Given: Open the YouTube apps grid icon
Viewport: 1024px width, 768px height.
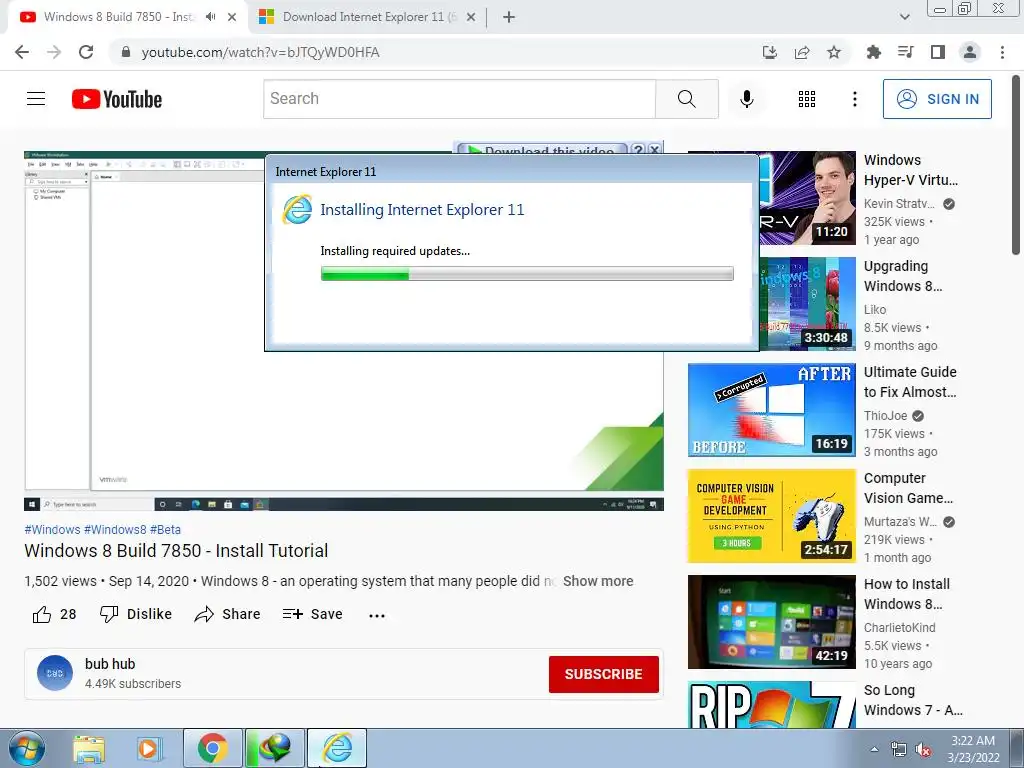Looking at the screenshot, I should tap(807, 99).
